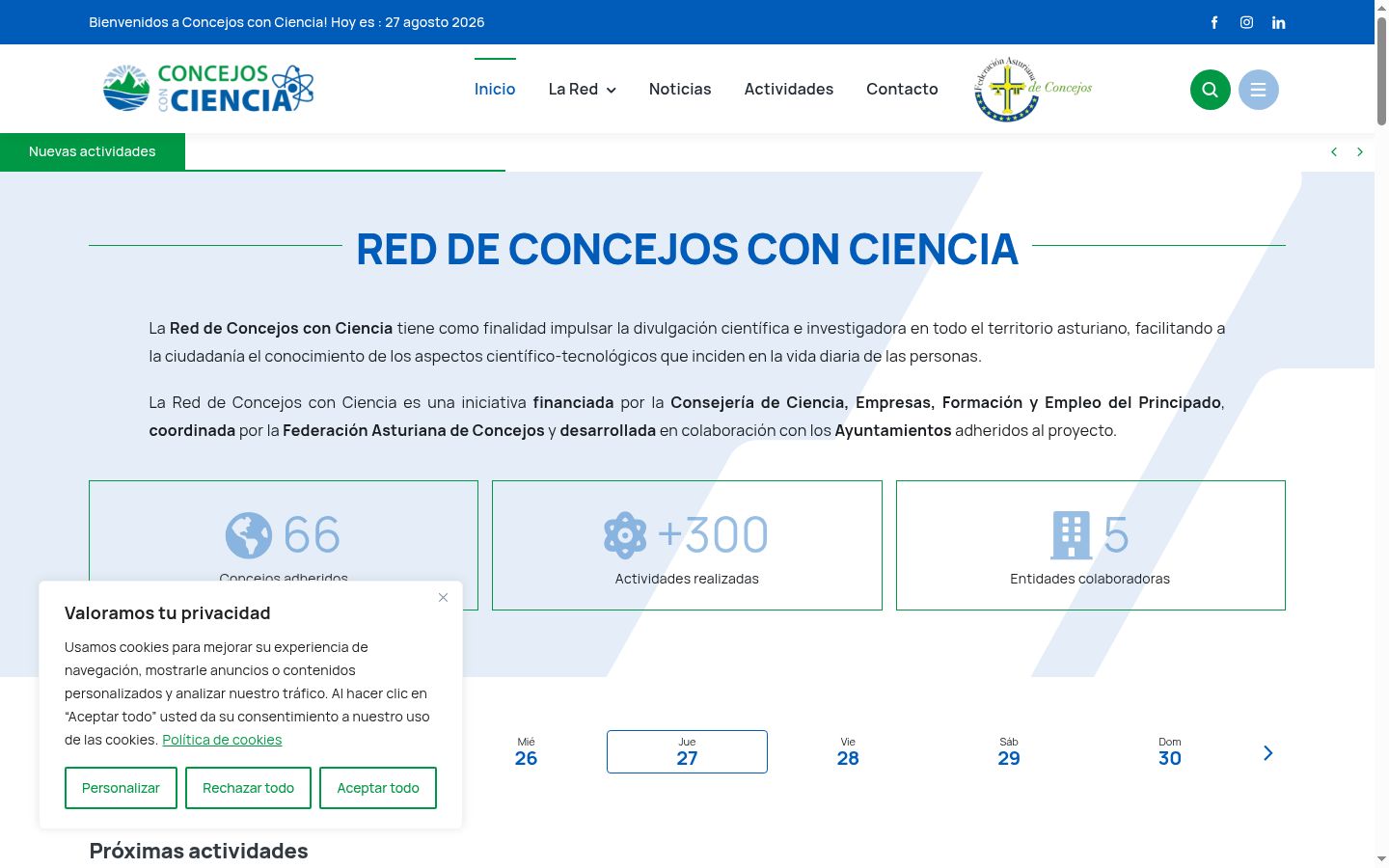Select Friday 28 in the calendar
Viewport: 1389px width, 868px height.
[848, 752]
